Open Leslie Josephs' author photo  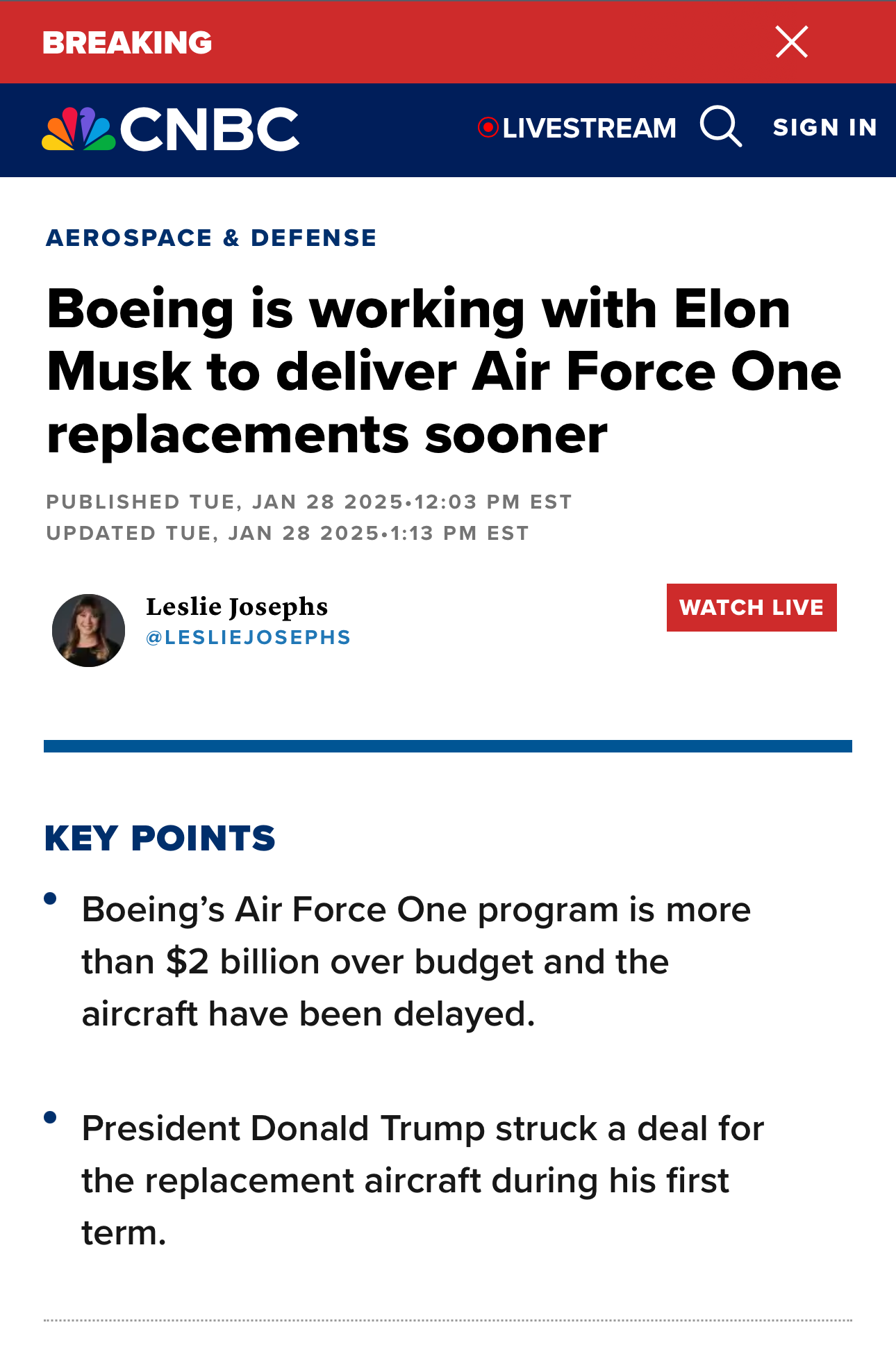click(88, 630)
